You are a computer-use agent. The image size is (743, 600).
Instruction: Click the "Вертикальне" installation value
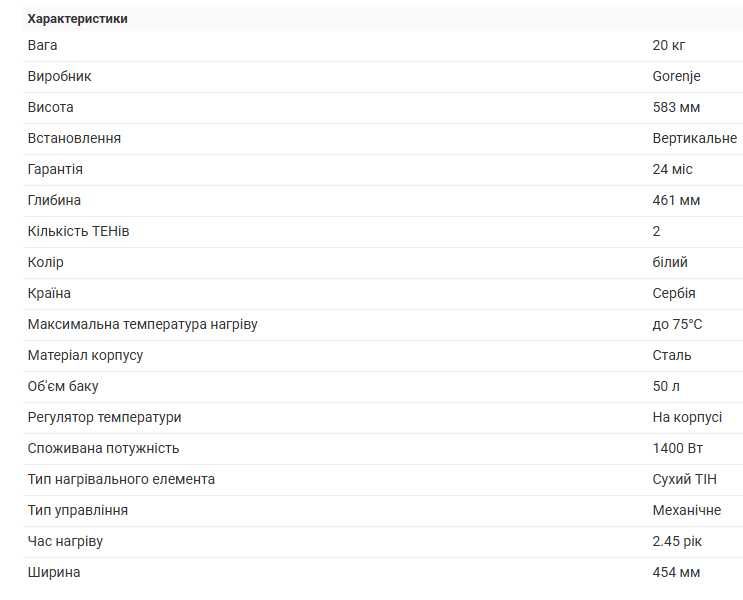694,138
